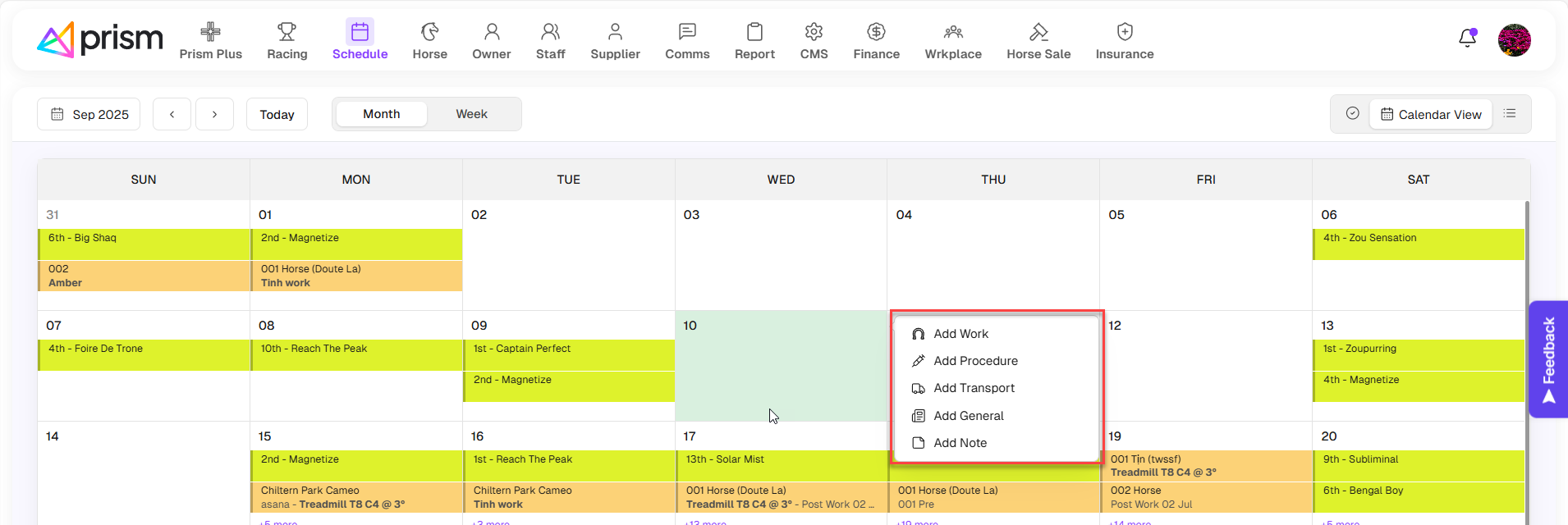Open the Horse module icon

pyautogui.click(x=429, y=32)
